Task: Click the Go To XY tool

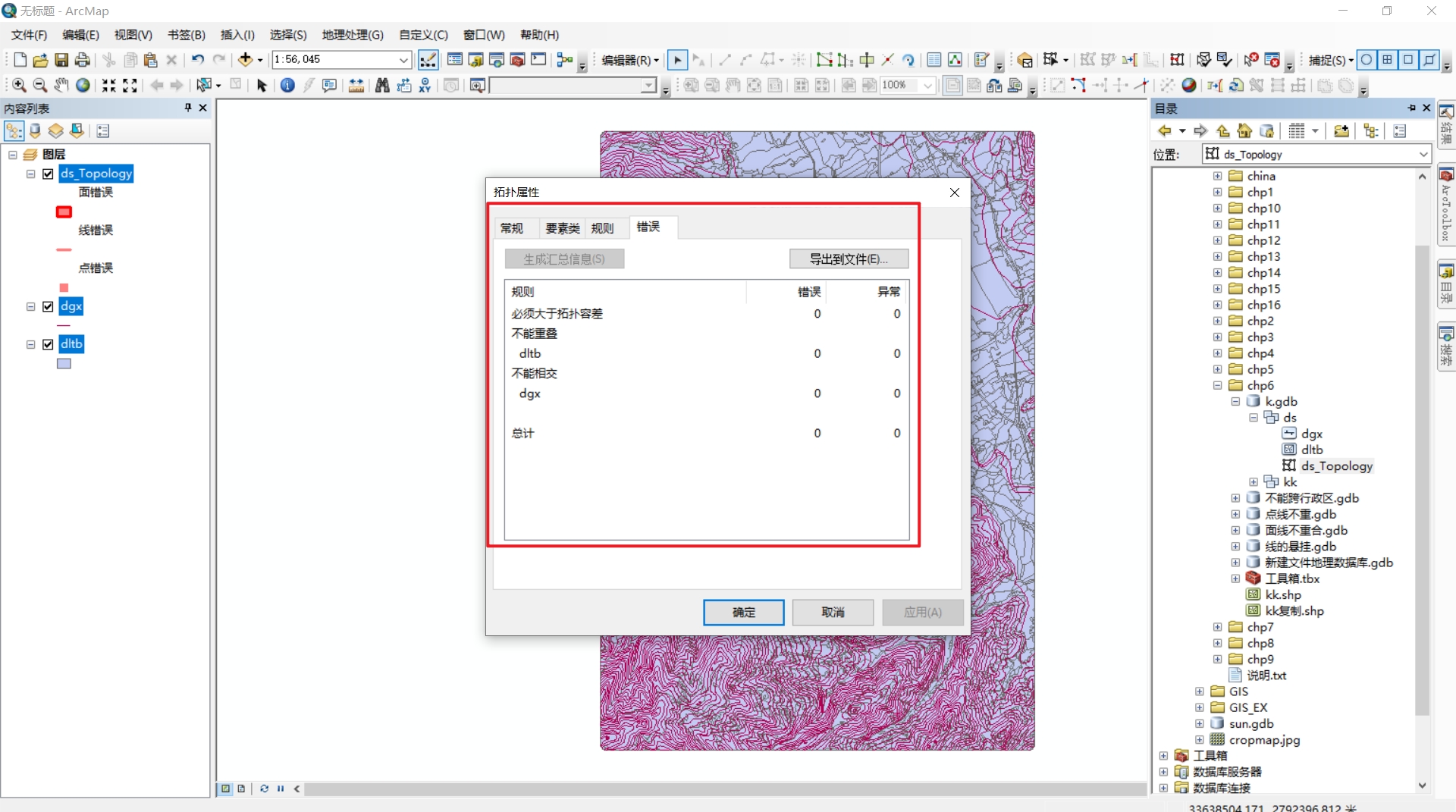Action: click(x=425, y=86)
